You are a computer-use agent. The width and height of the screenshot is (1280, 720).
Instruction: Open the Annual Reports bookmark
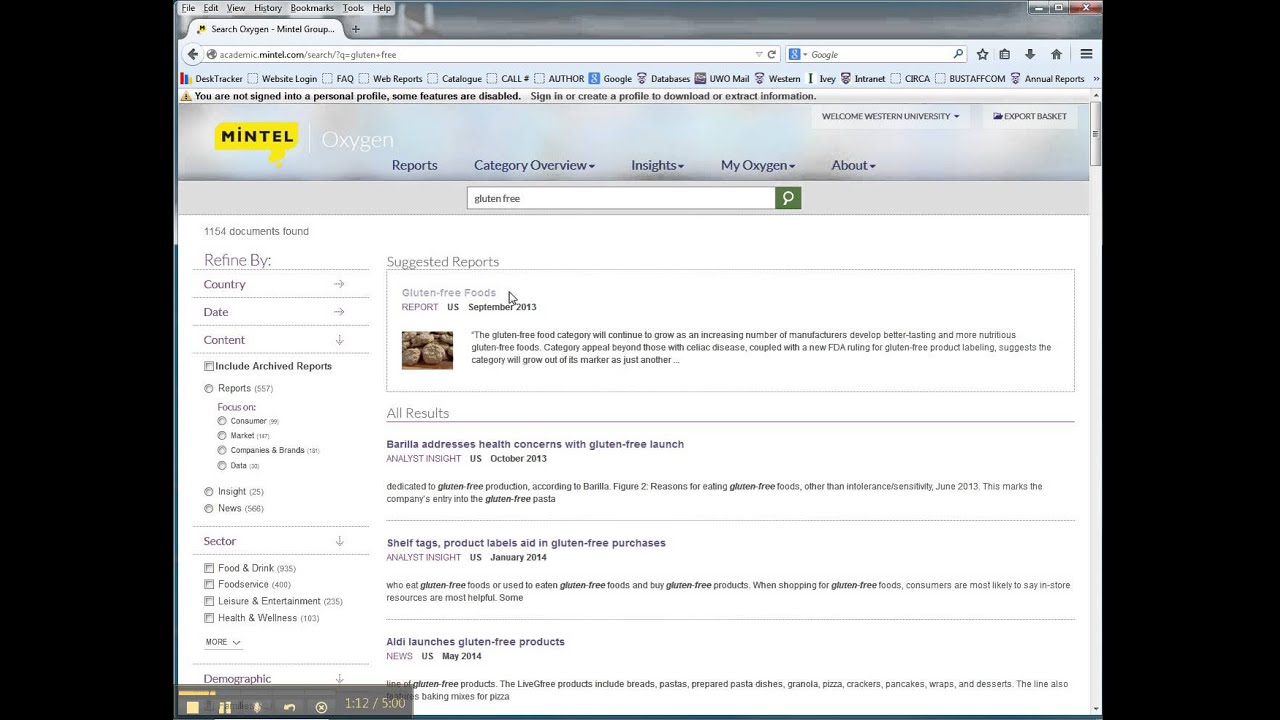1047,78
